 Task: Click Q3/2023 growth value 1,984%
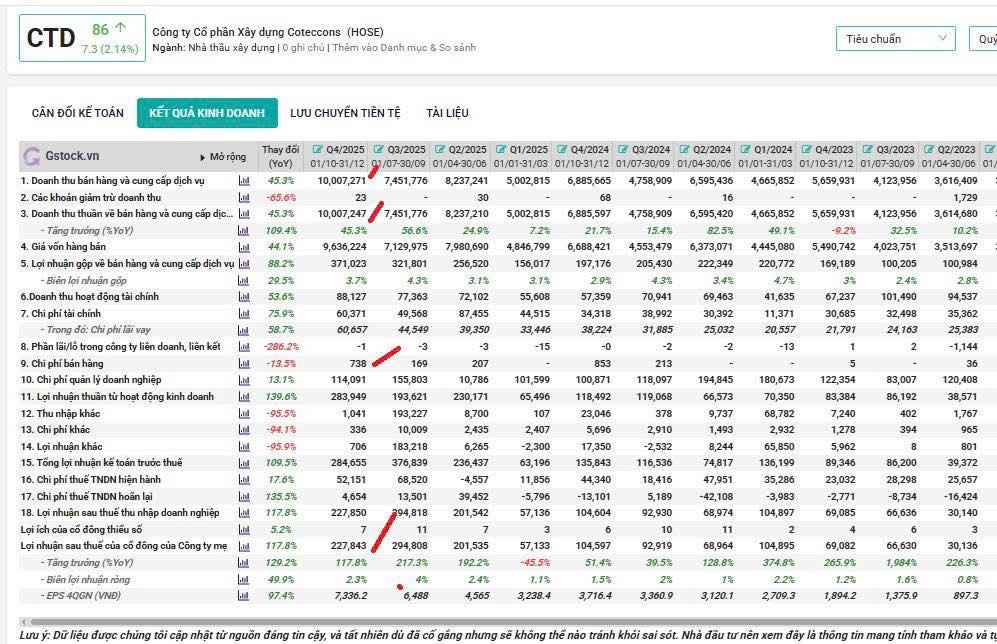coord(902,563)
